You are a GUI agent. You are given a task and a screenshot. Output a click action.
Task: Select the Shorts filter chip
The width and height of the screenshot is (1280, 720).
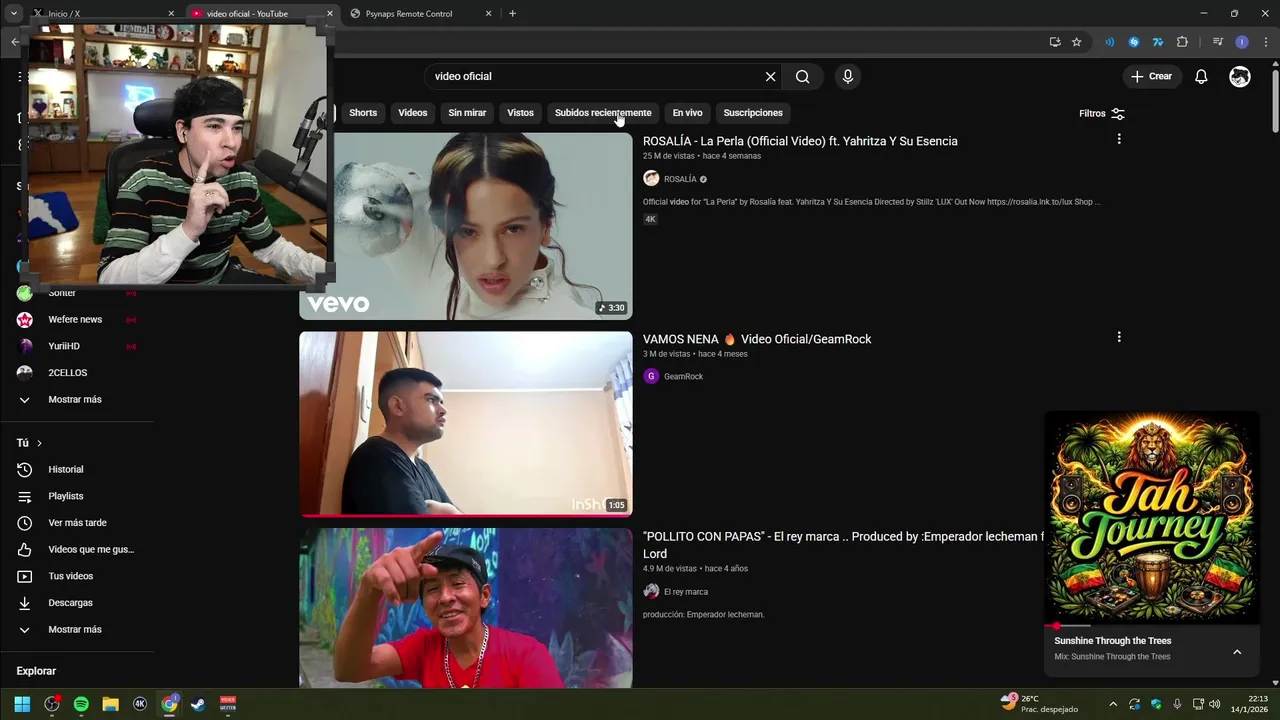click(x=363, y=113)
